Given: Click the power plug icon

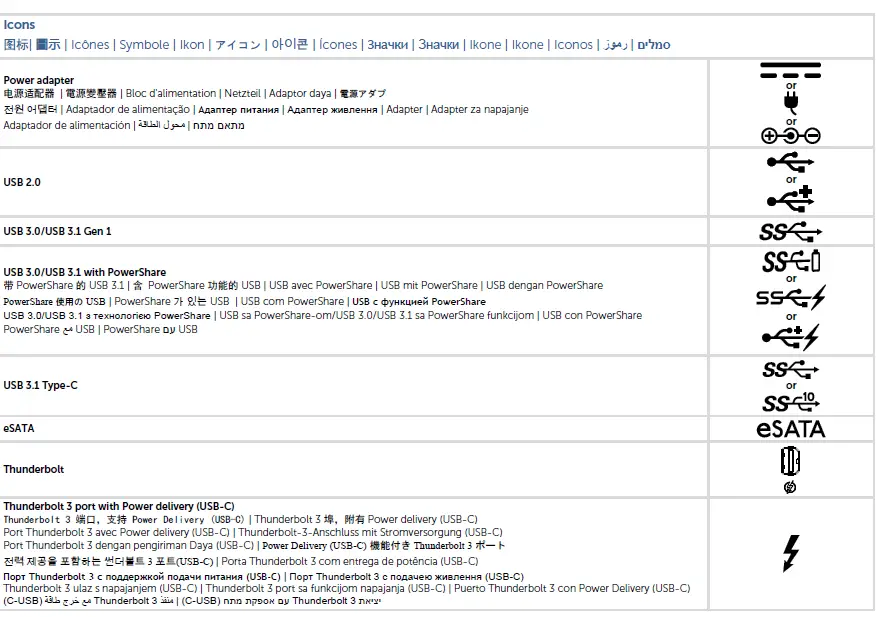Looking at the screenshot, I should pos(791,103).
